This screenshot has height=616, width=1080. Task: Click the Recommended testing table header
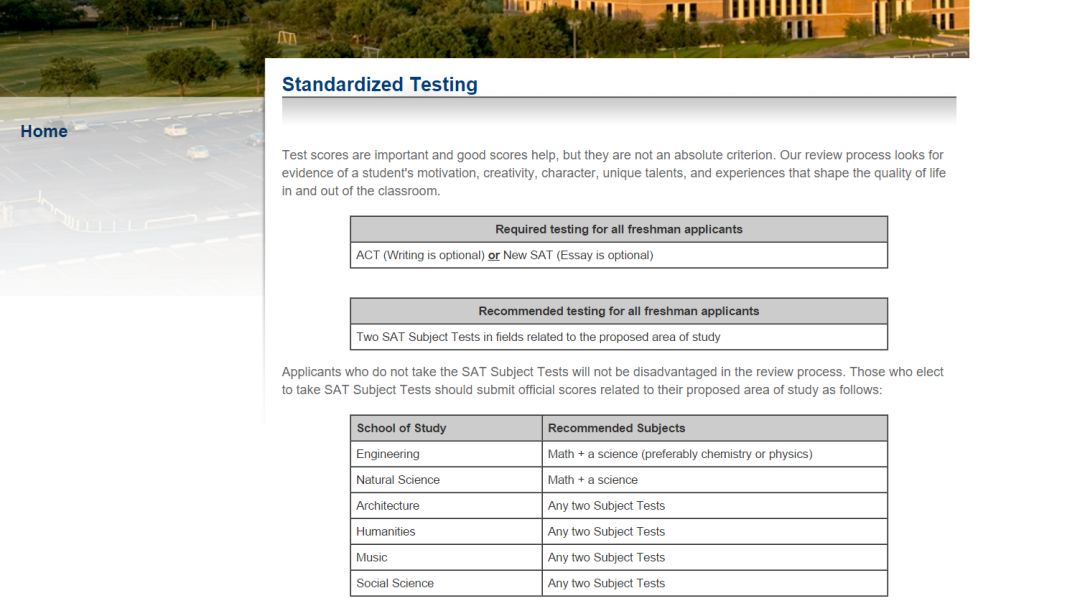619,311
